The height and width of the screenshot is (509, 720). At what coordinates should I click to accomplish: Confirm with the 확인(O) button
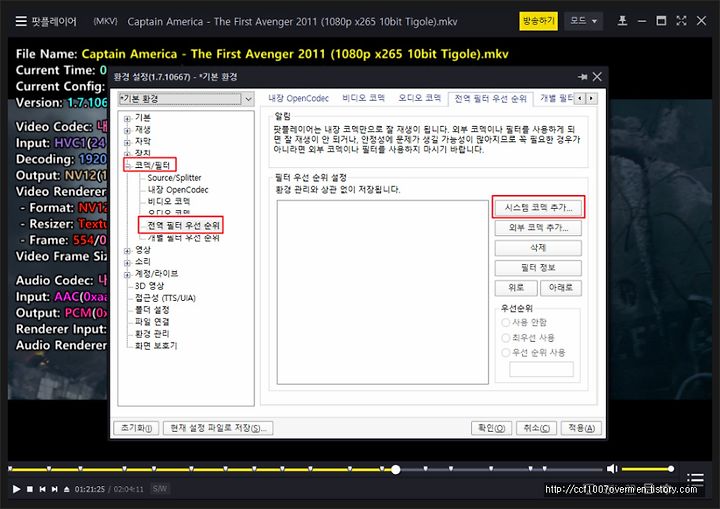(491, 428)
